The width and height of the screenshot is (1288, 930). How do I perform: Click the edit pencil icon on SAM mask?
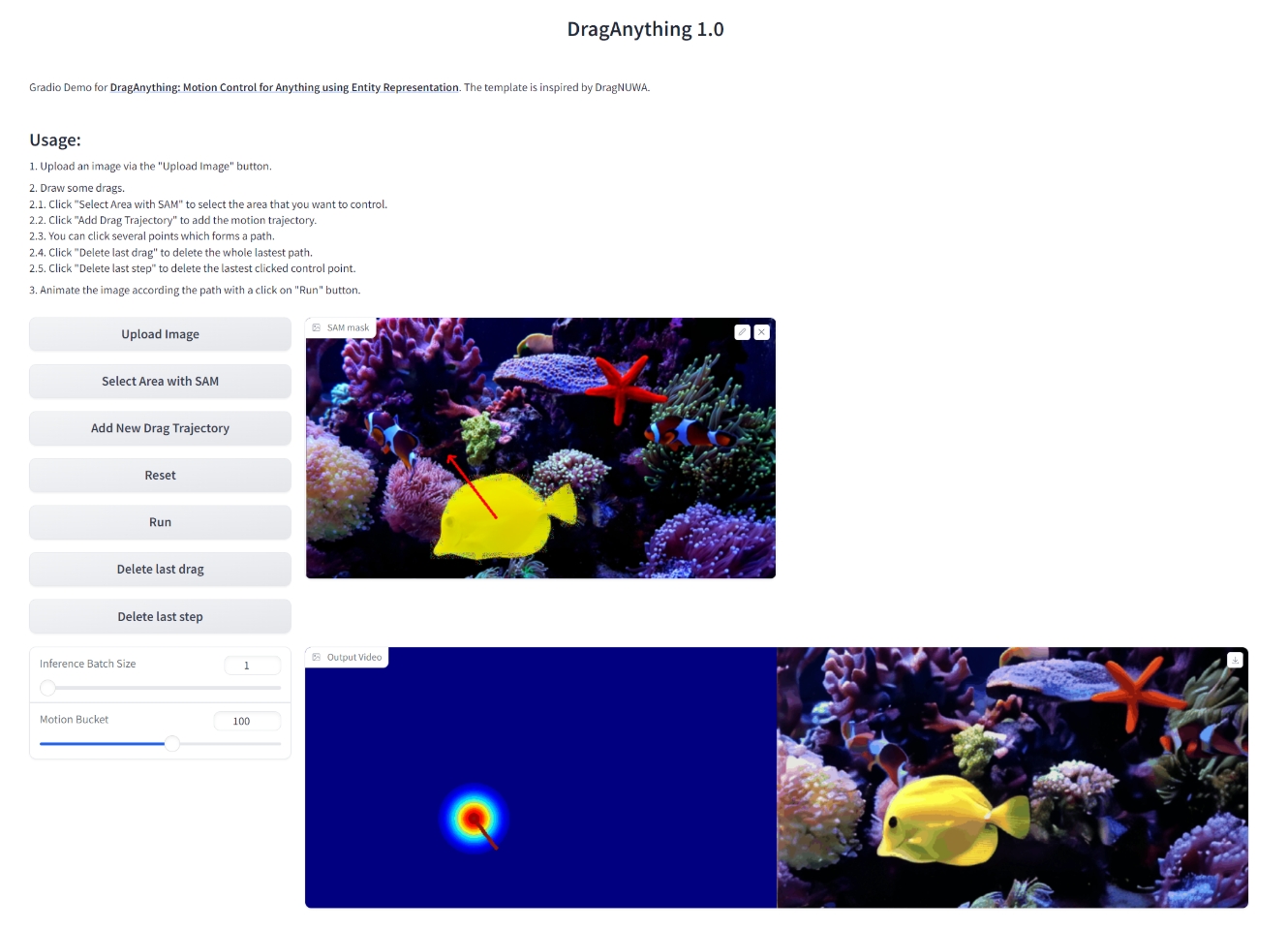click(742, 332)
